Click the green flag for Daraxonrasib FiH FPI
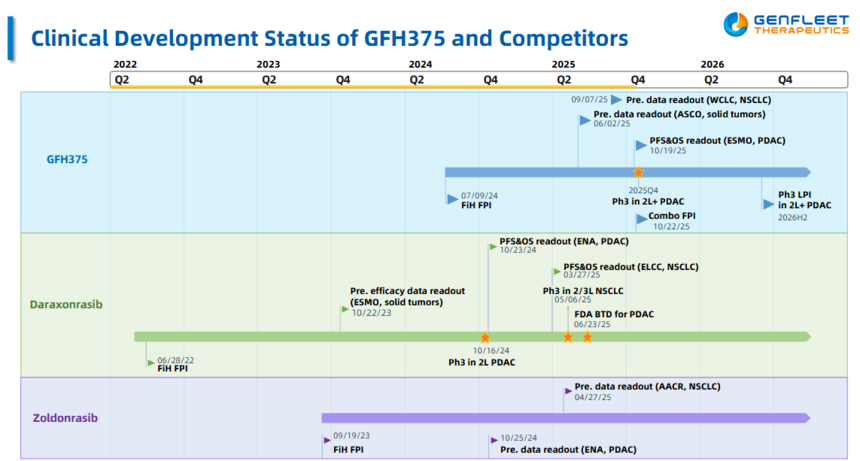Viewport: 860px width, 461px height. point(150,362)
